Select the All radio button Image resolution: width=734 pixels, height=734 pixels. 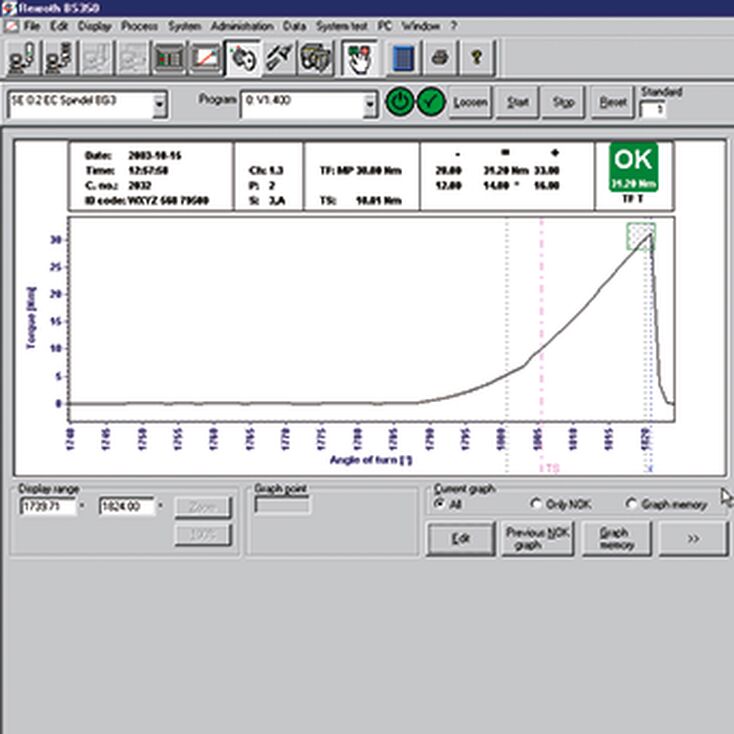(x=439, y=504)
